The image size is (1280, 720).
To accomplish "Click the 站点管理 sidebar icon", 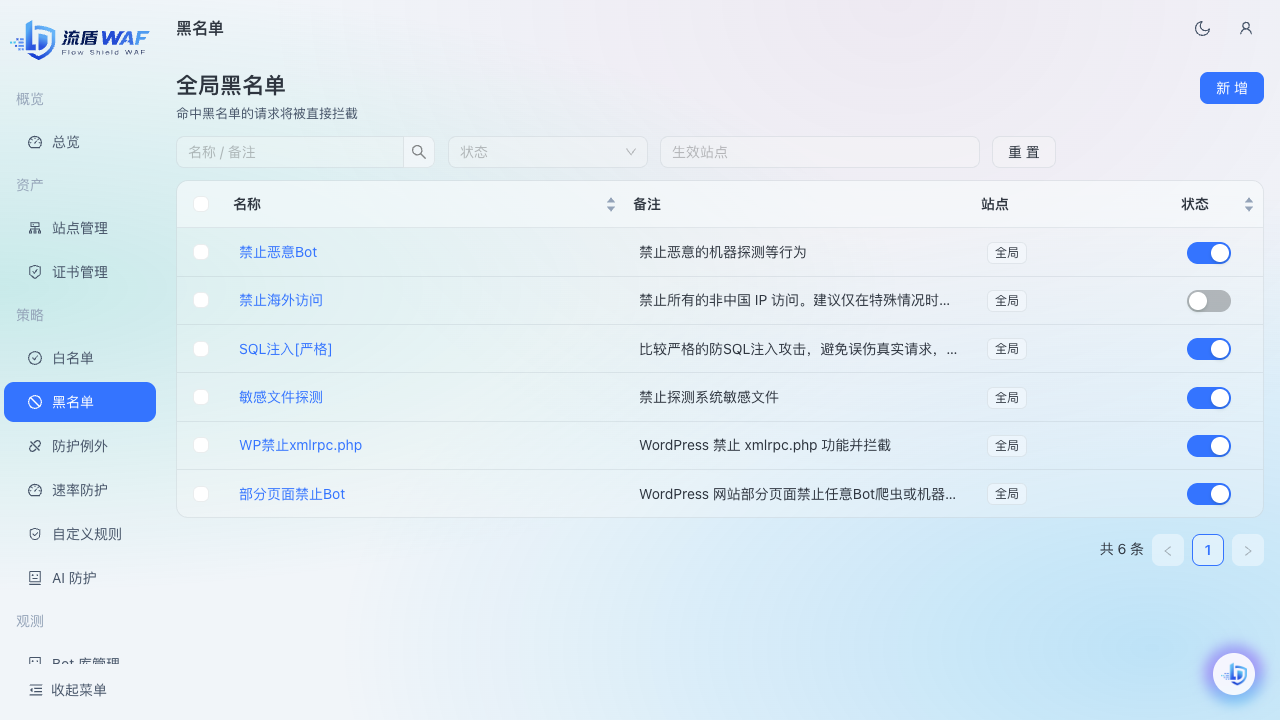I will point(35,228).
